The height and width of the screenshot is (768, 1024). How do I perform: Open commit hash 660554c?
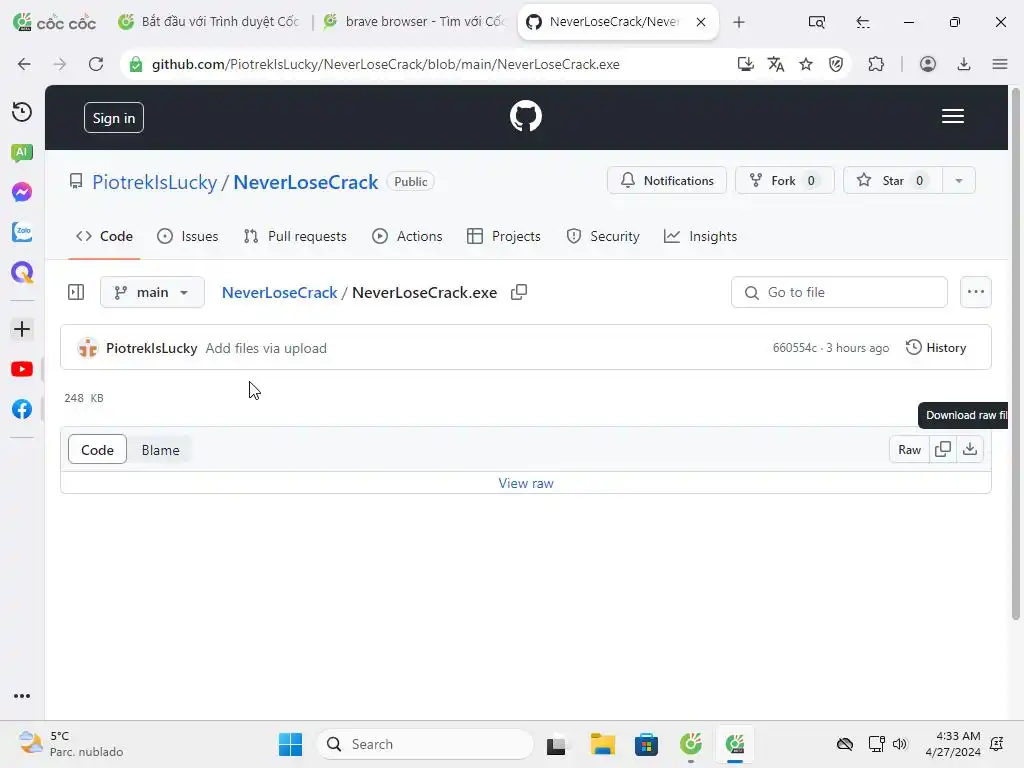[x=795, y=347]
